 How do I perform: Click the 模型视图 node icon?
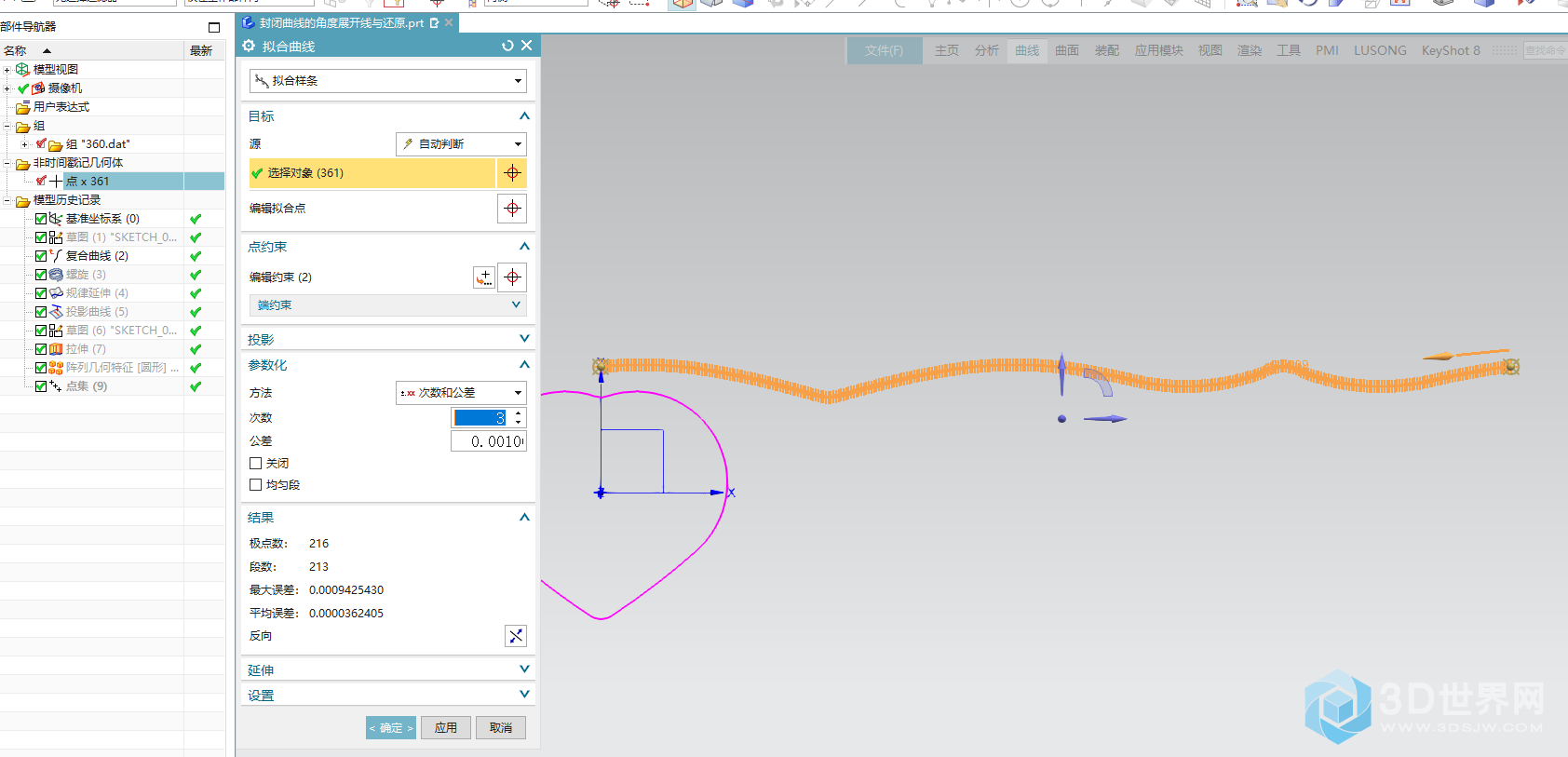pos(22,70)
